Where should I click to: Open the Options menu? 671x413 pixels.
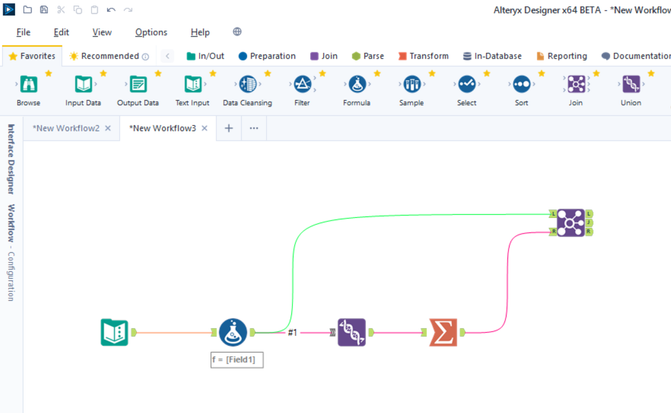[151, 32]
